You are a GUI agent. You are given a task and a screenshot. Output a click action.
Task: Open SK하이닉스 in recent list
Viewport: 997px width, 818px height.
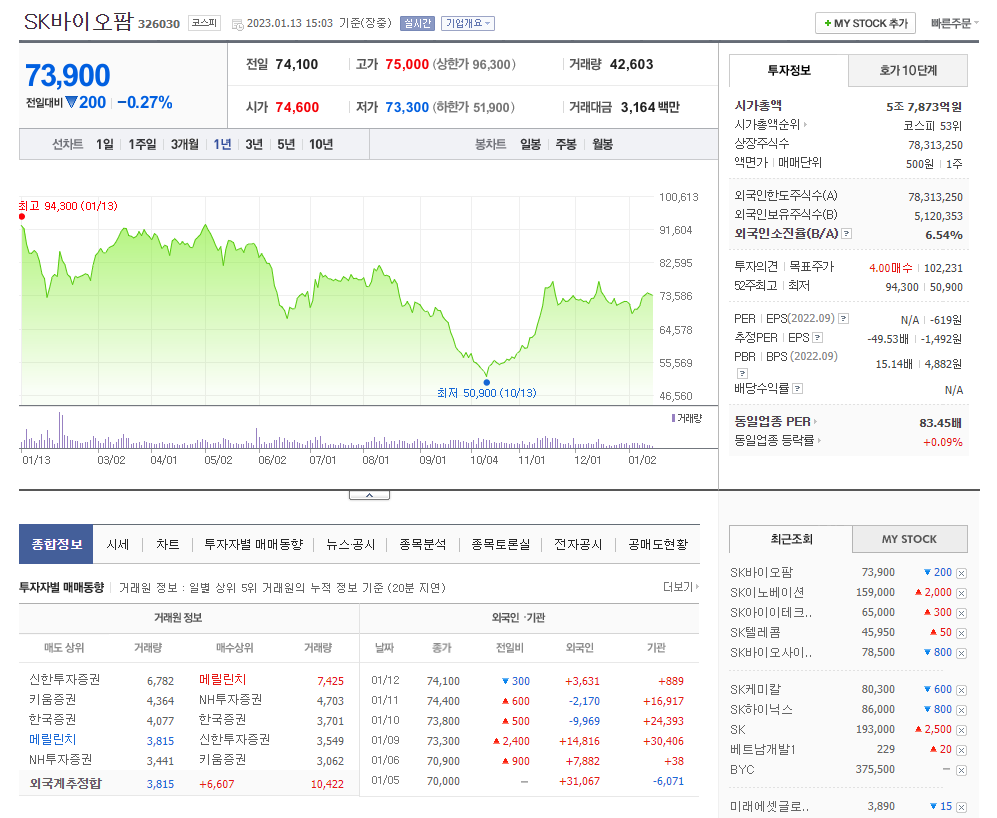[x=761, y=710]
